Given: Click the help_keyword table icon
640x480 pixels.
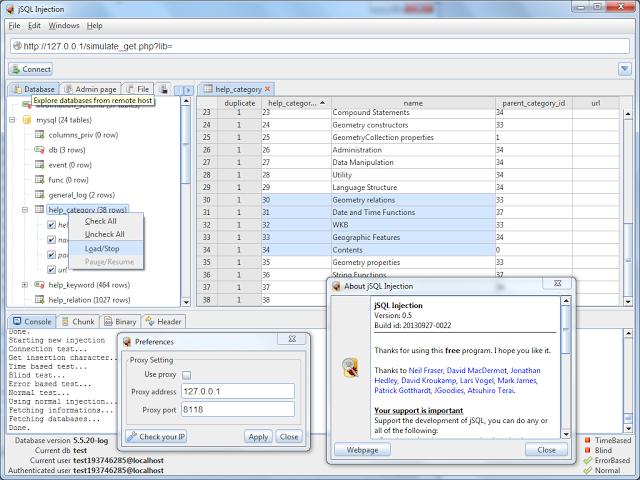Looking at the screenshot, I should pos(40,285).
